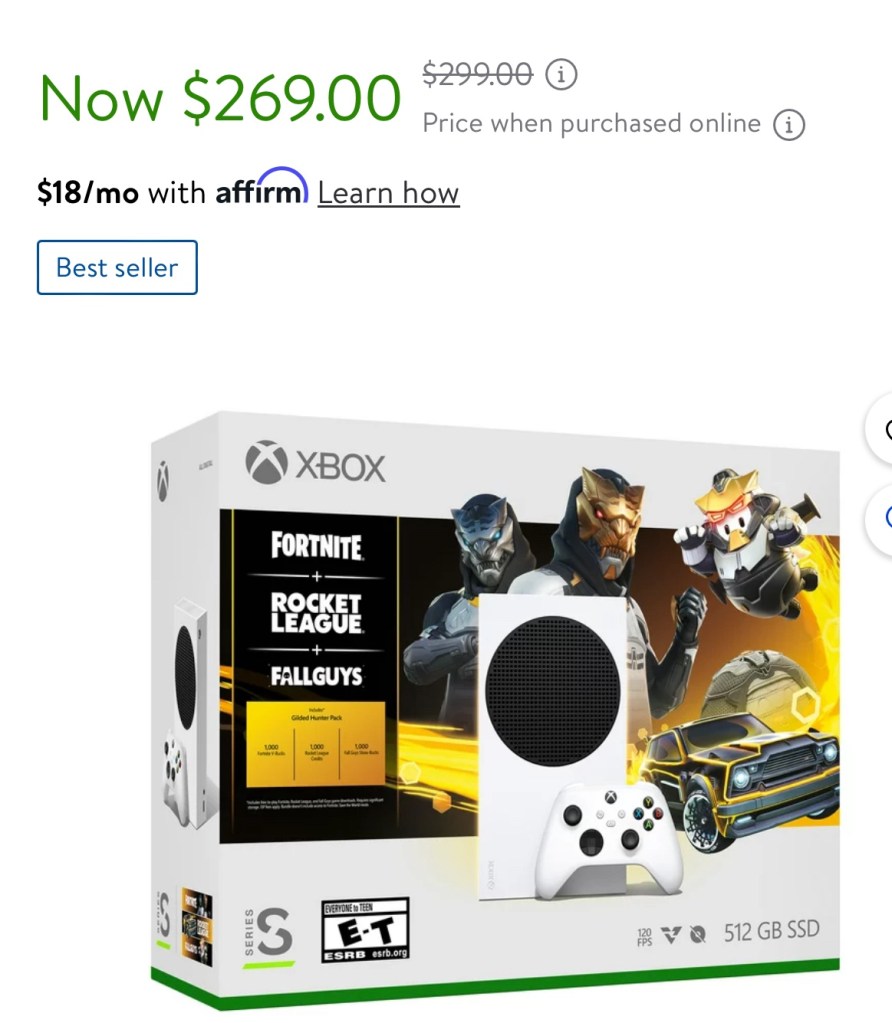Click the Affirm logo
Image resolution: width=892 pixels, height=1023 pixels.
(262, 187)
